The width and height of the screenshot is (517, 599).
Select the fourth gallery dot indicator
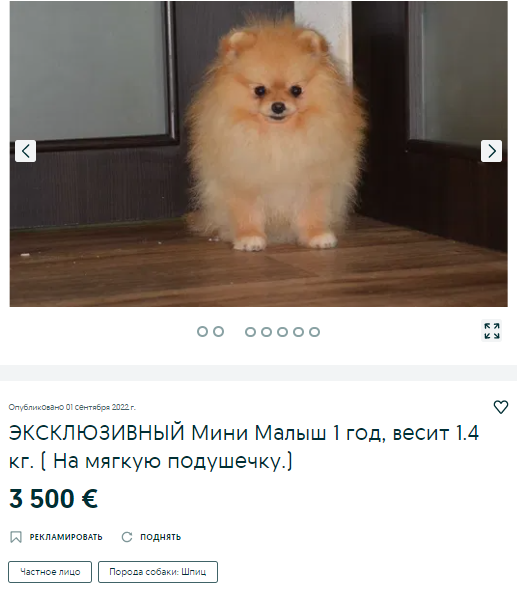click(250, 332)
